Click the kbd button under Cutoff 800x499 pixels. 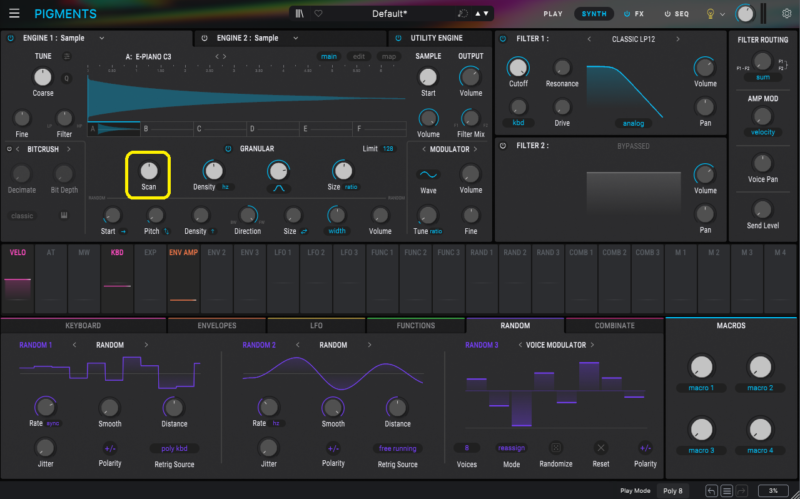[518, 123]
